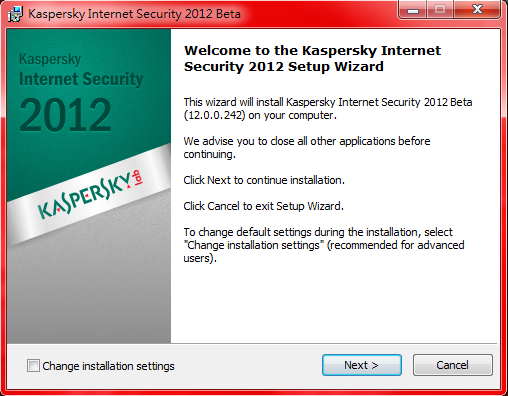
Task: Click the version number 12.0.0.242 text
Action: click(x=215, y=115)
